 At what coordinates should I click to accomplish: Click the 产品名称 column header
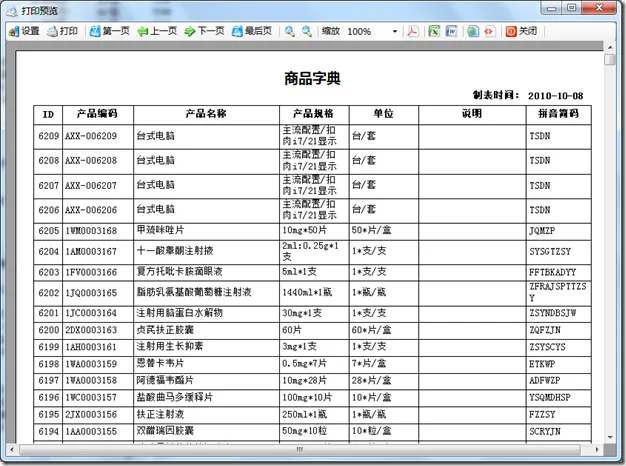pyautogui.click(x=206, y=114)
